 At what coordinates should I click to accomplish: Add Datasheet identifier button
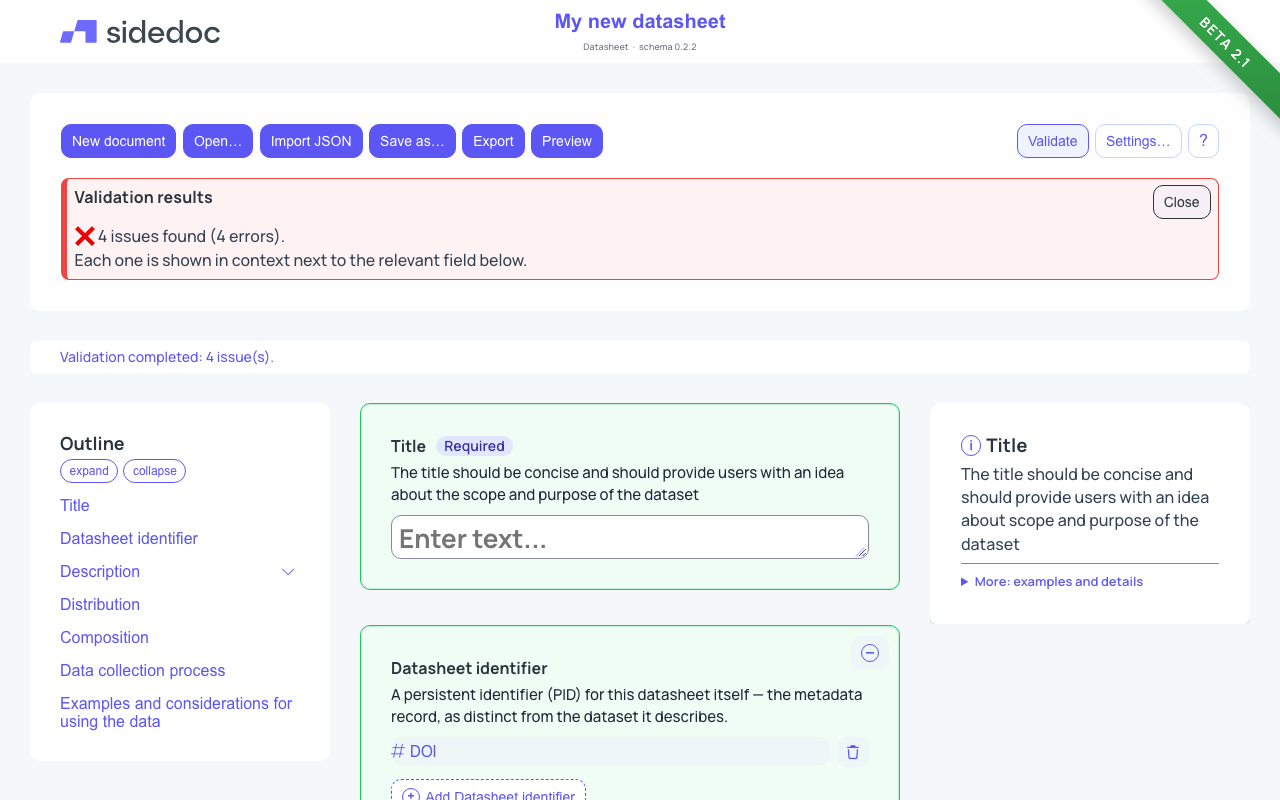[488, 796]
